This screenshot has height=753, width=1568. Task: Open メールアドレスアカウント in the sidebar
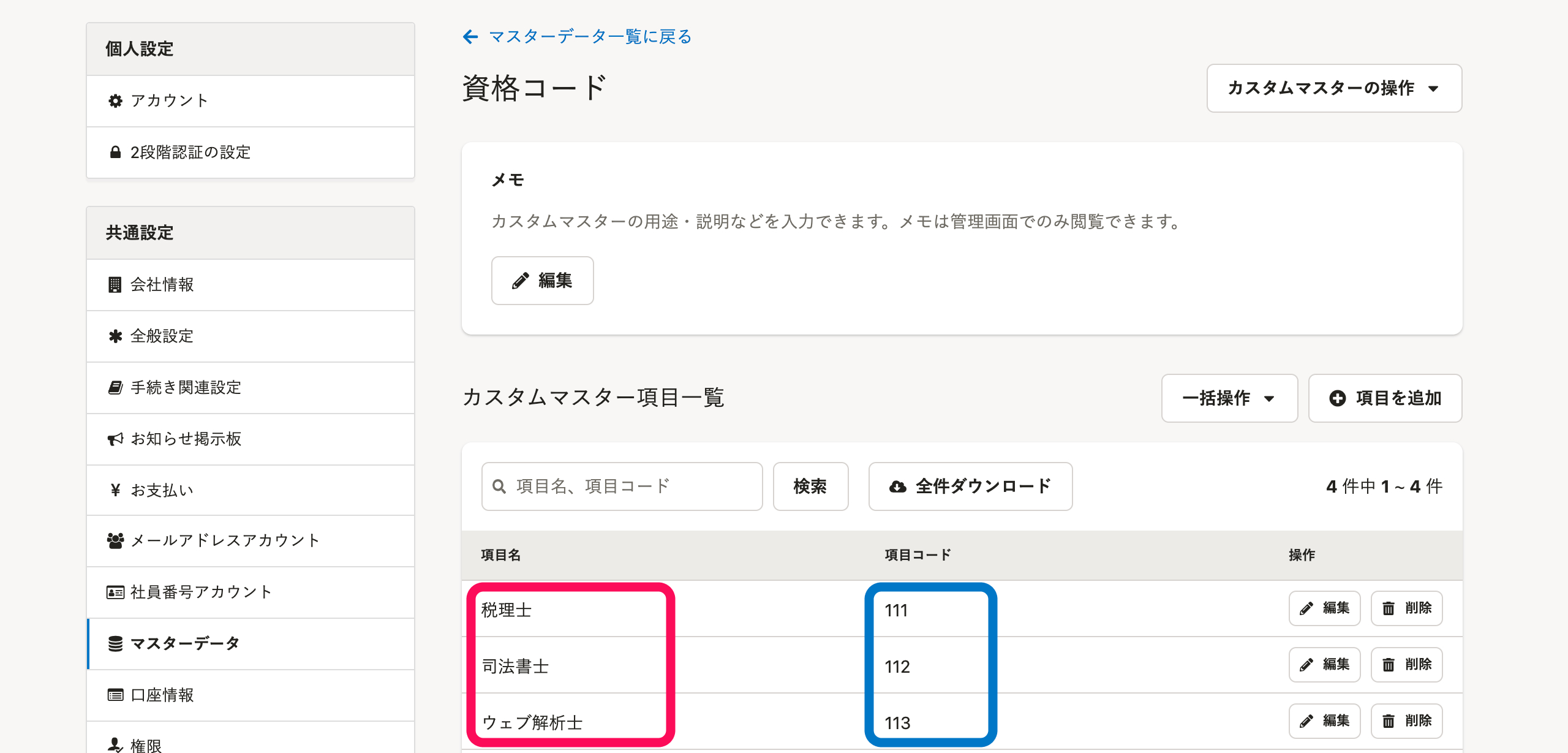(251, 540)
